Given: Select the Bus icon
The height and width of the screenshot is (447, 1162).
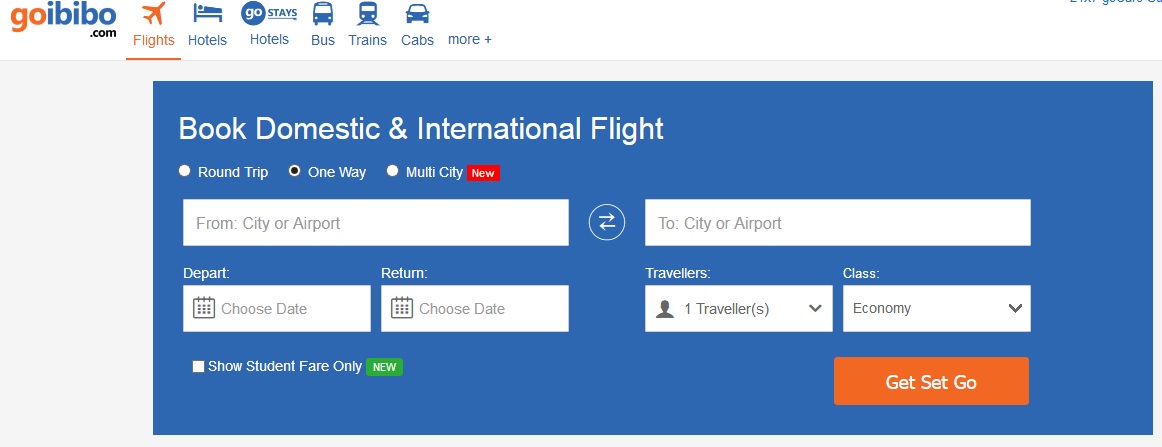Looking at the screenshot, I should tap(323, 13).
